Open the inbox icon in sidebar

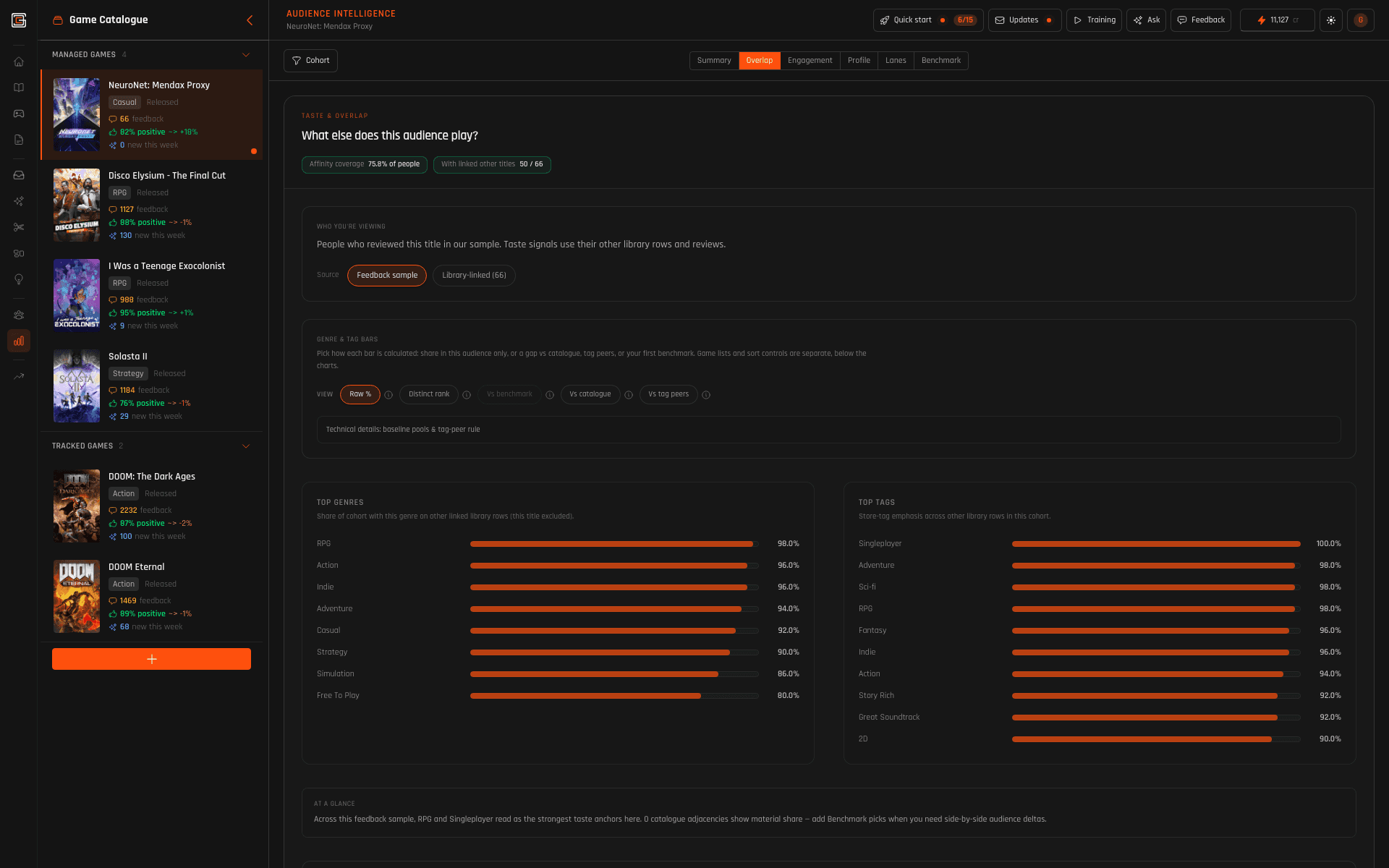tap(19, 175)
